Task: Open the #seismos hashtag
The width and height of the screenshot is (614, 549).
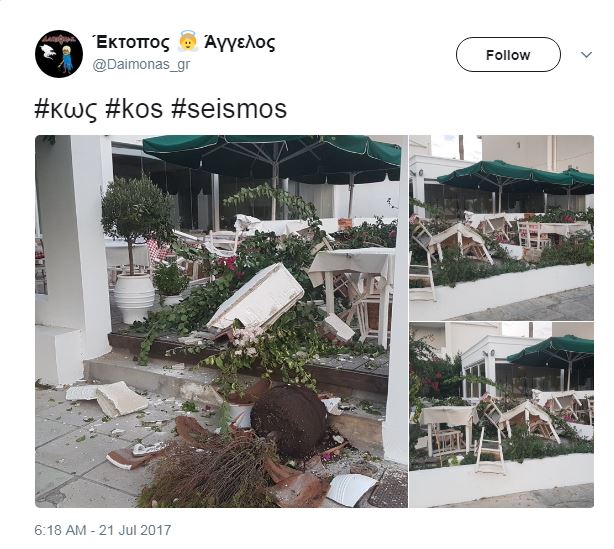Action: pos(229,109)
